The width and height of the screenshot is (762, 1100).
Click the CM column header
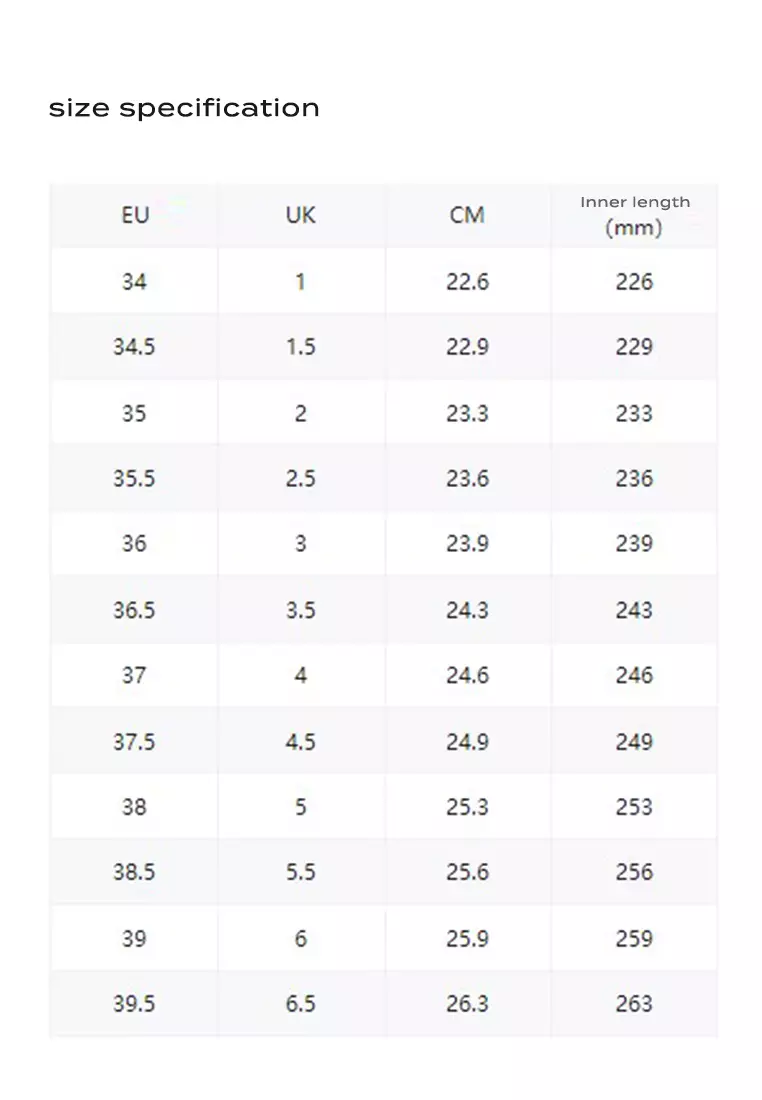click(467, 215)
